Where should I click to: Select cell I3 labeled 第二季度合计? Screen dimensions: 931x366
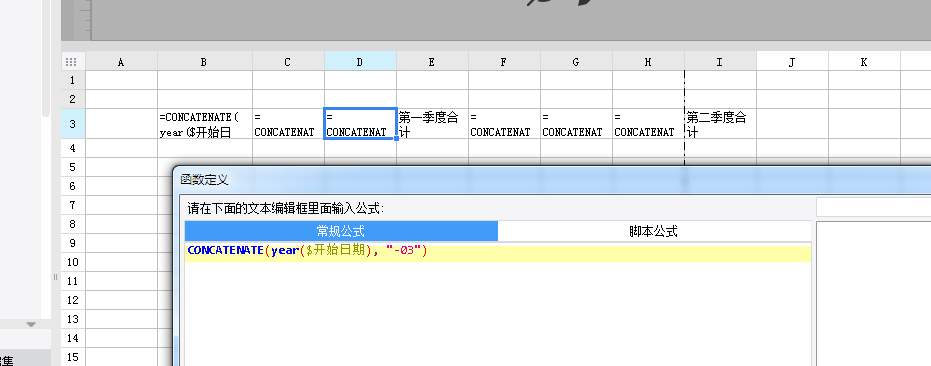pos(720,124)
